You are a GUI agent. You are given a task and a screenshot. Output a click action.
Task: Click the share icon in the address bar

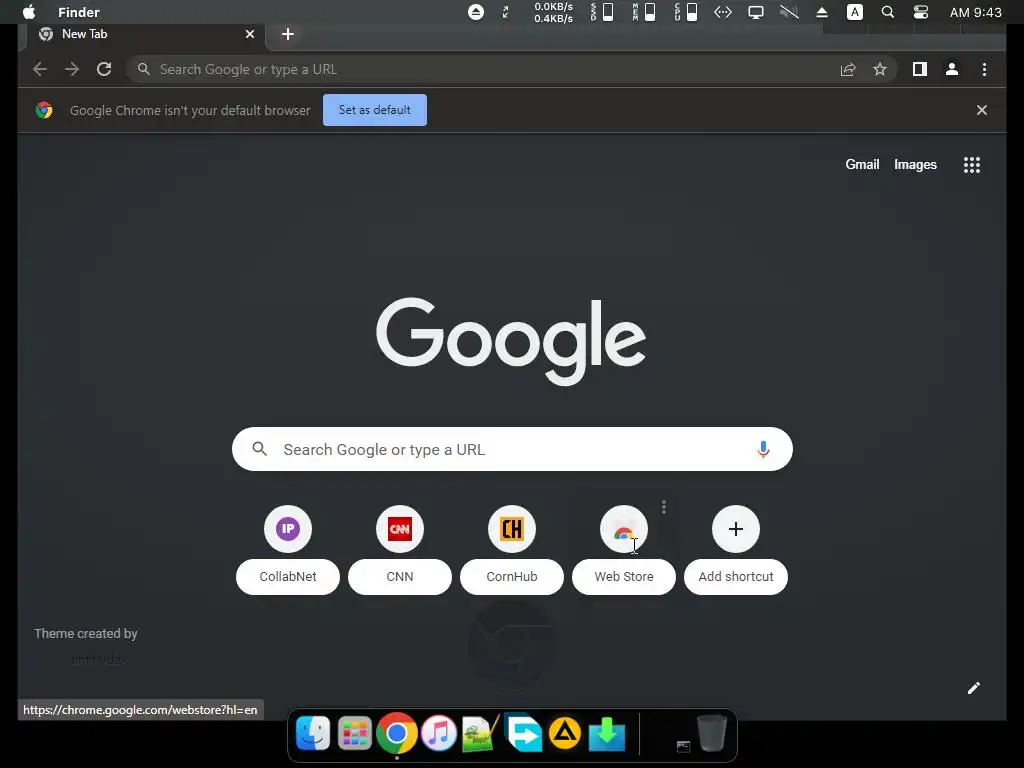coord(848,69)
